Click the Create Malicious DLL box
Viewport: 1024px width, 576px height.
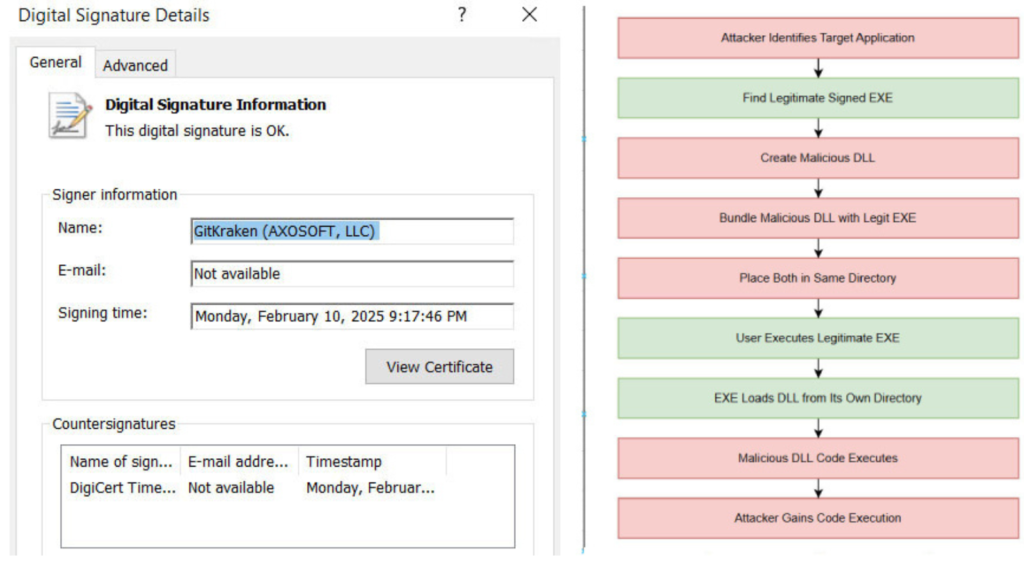pyautogui.click(x=817, y=158)
